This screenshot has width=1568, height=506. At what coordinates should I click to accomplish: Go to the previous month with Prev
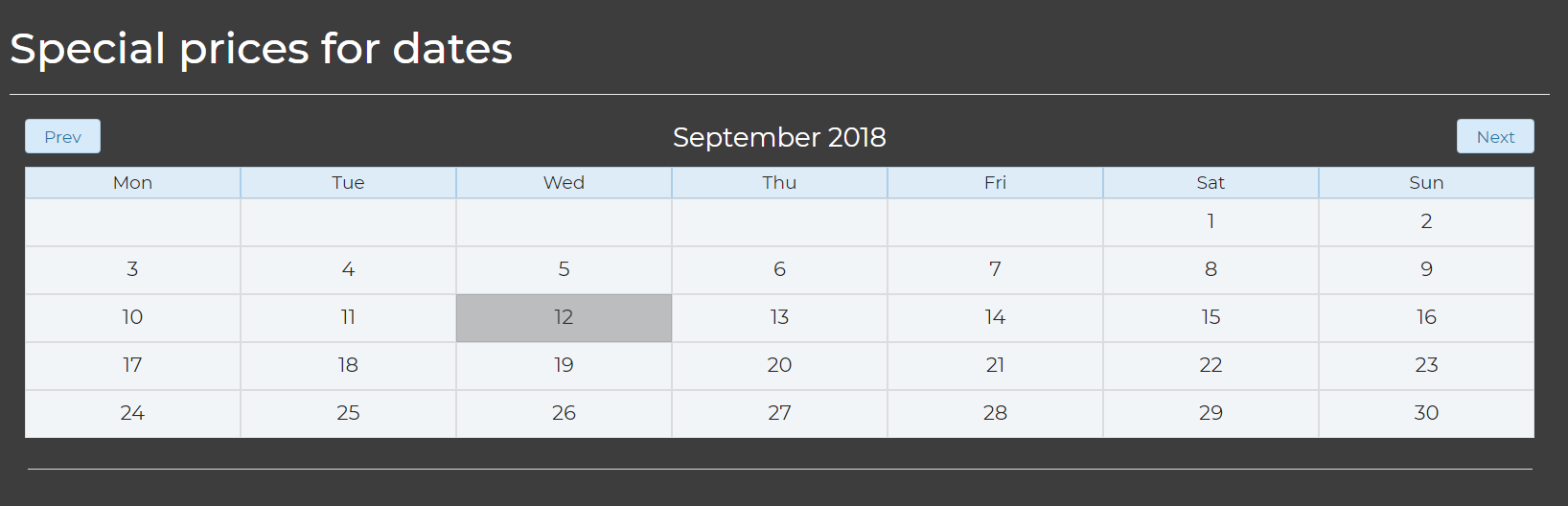click(x=62, y=136)
